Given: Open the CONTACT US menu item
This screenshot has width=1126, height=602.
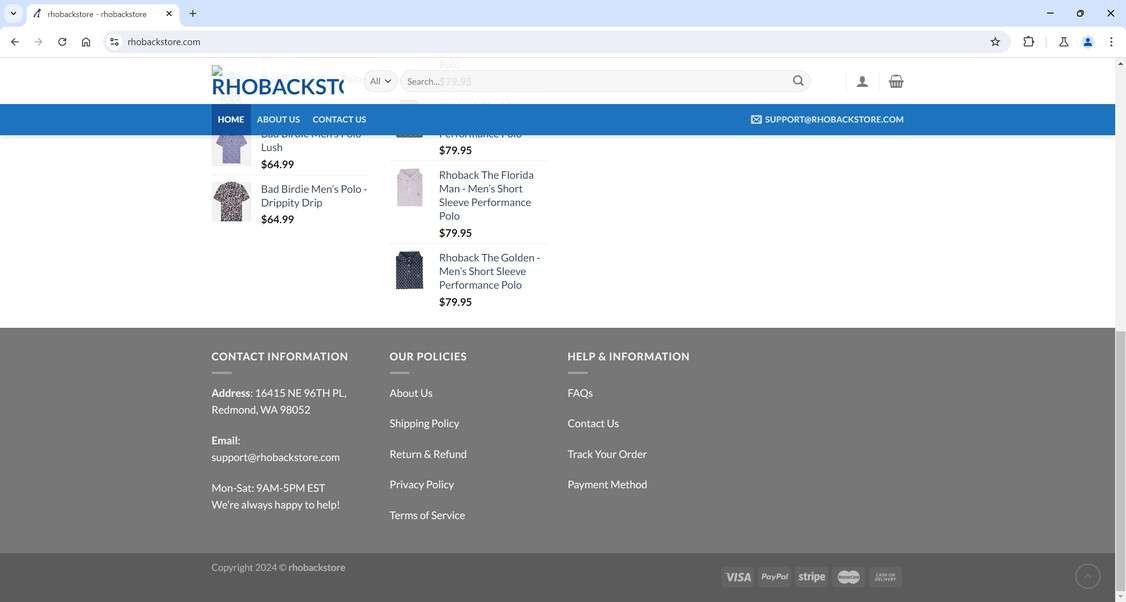Looking at the screenshot, I should click(339, 119).
